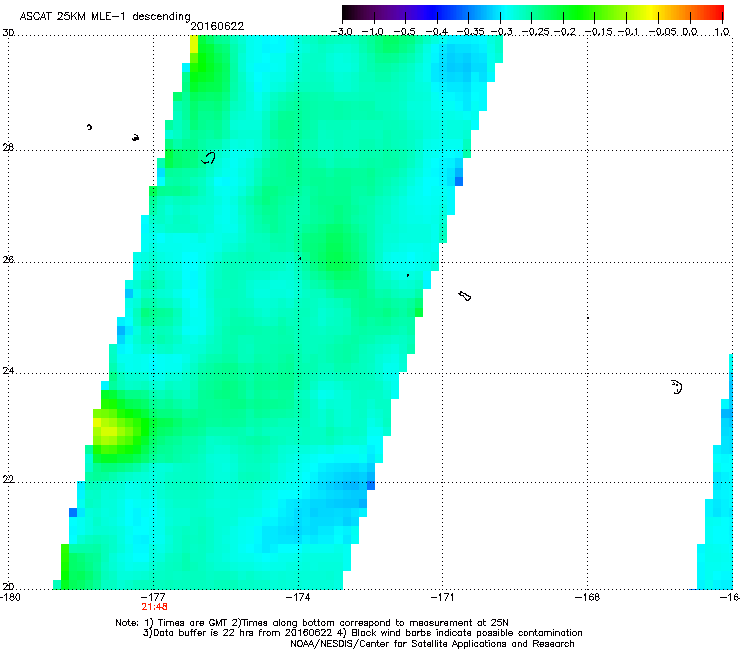
Task: Click the colorbar label -0.2
Action: point(565,32)
